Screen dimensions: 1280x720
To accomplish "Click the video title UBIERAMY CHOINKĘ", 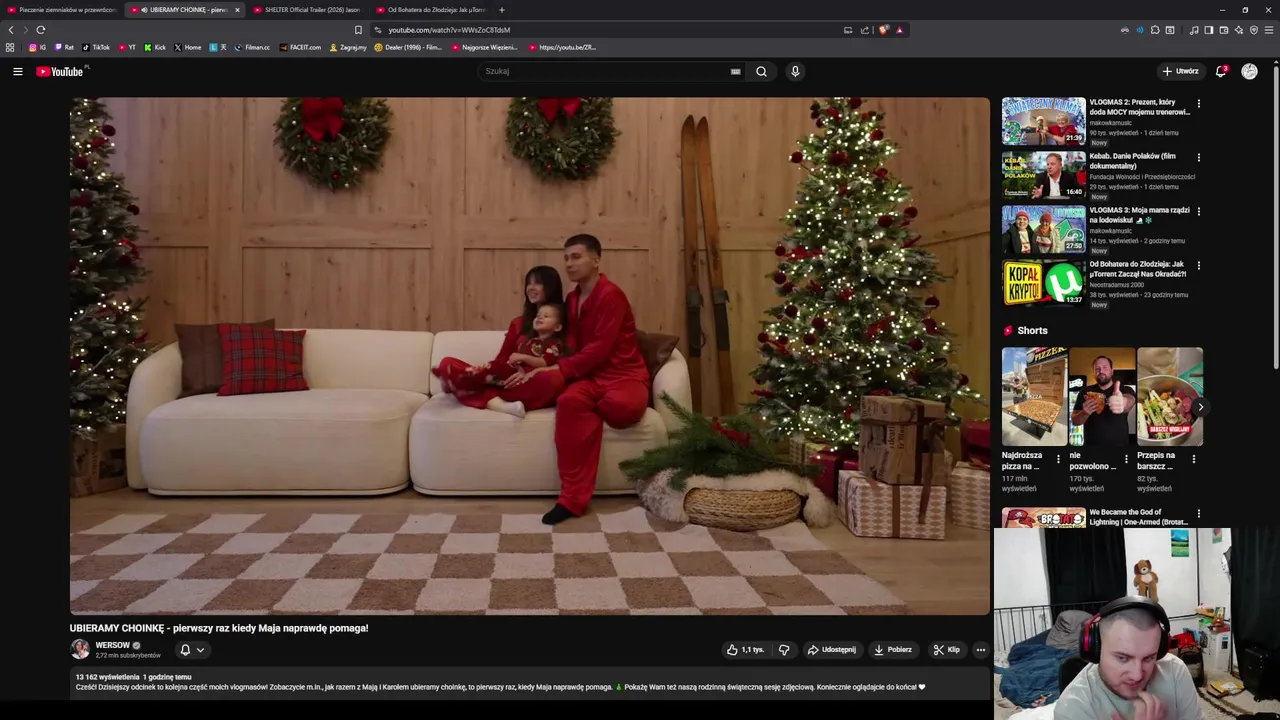I will 219,628.
